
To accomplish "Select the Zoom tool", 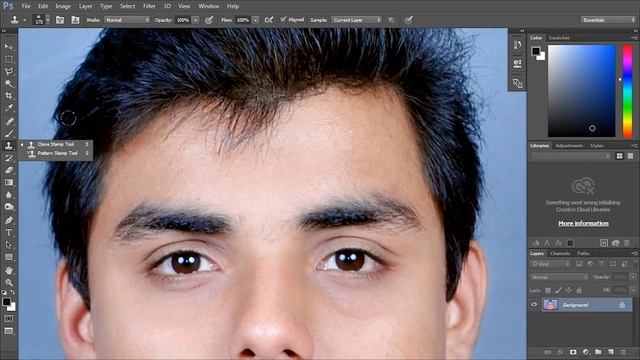I will [9, 282].
